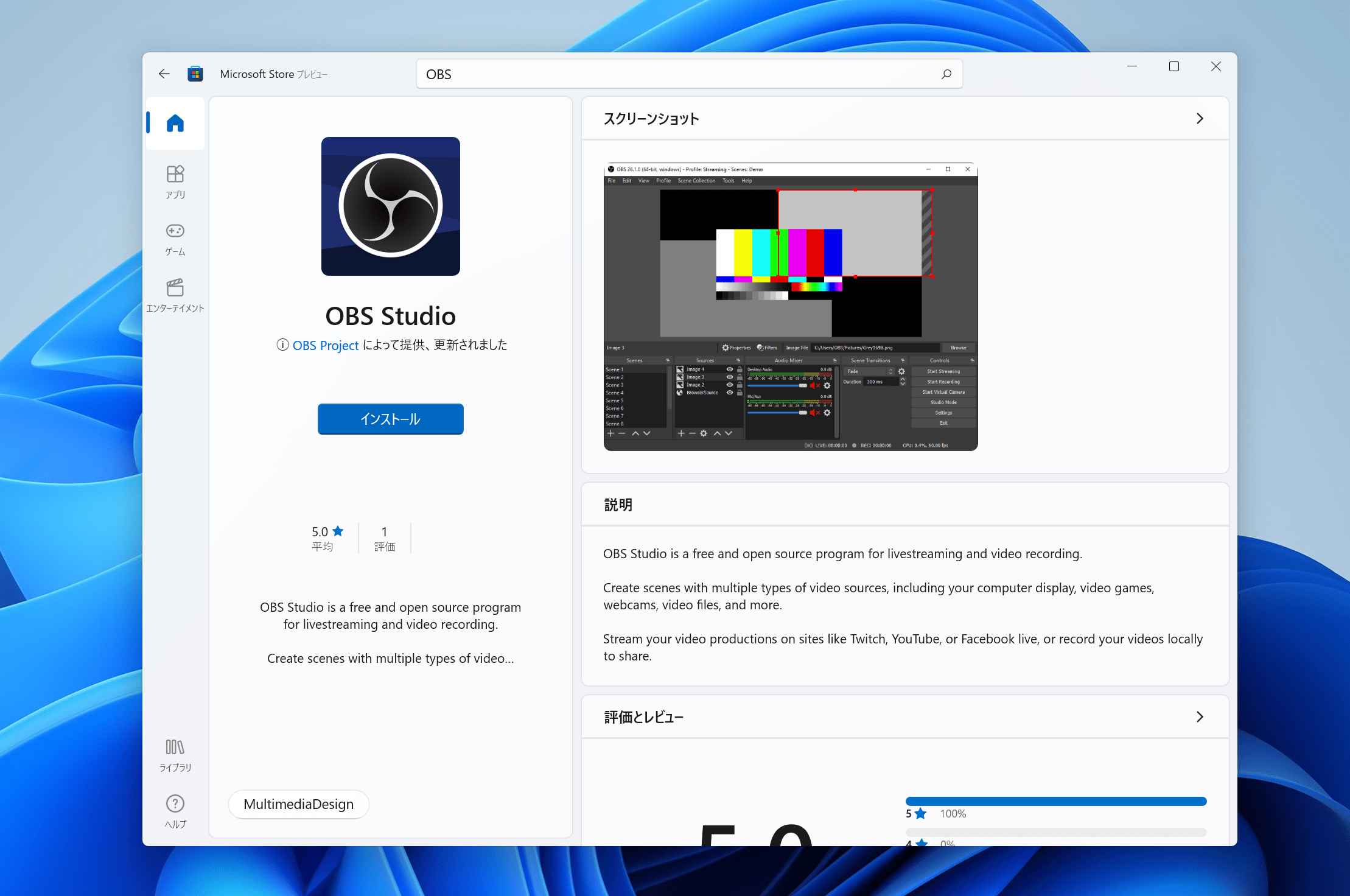Viewport: 1350px width, 896px height.
Task: Click the search magnifier icon
Action: (x=946, y=74)
